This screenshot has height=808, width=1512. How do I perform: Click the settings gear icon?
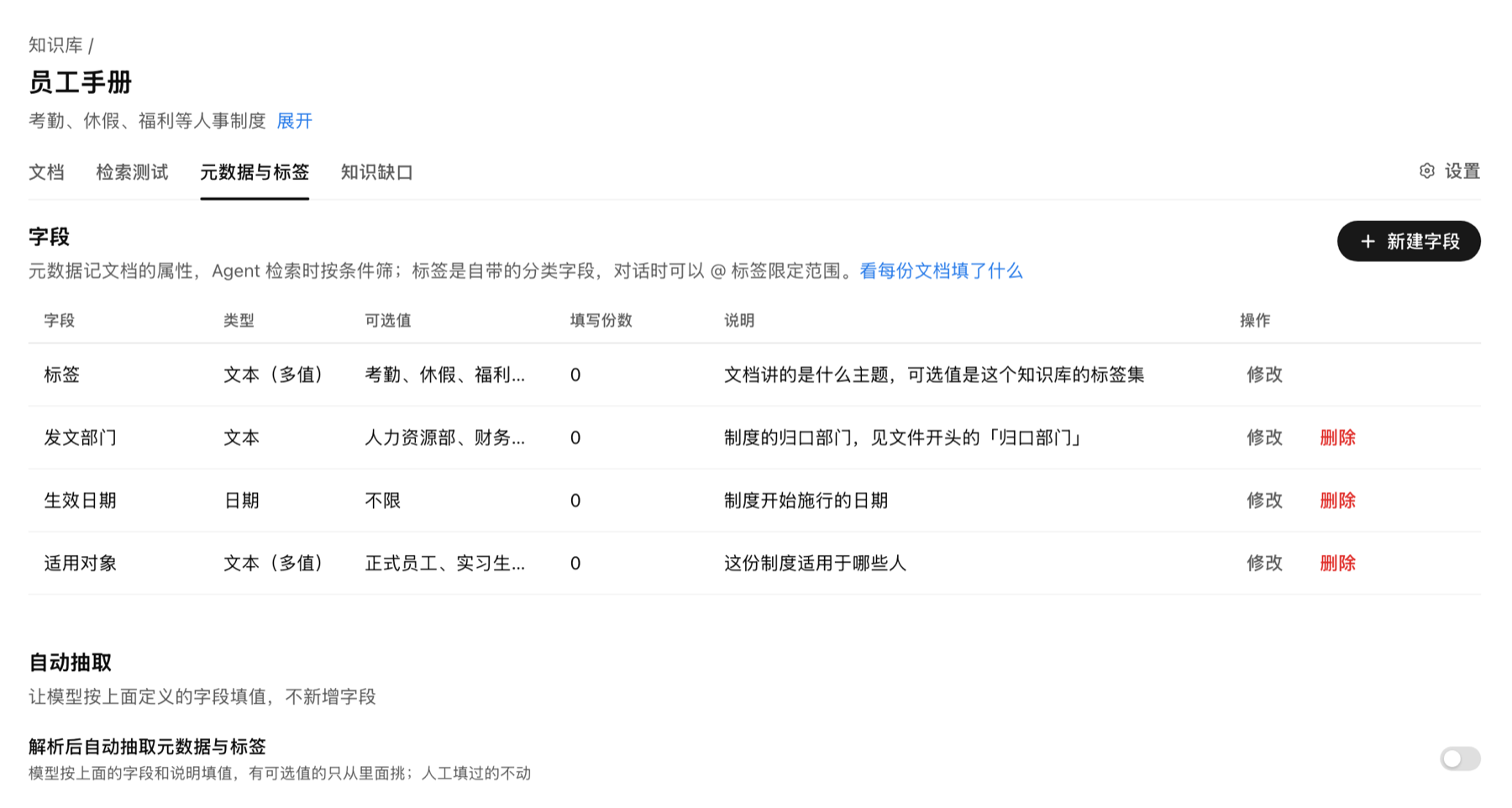[1426, 171]
